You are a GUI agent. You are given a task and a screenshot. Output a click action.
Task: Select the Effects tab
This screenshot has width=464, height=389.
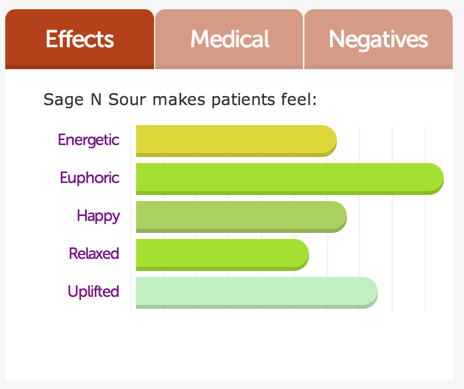click(x=80, y=39)
